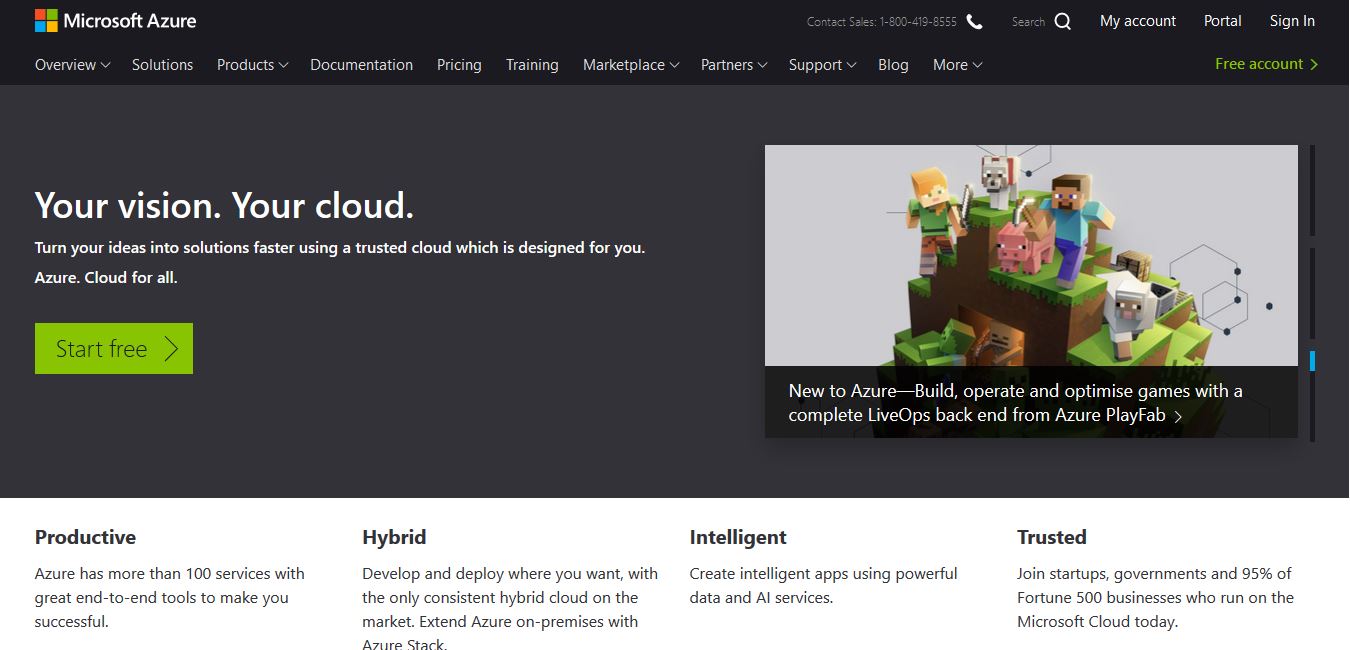
Task: Click the chevron inside the Start free button
Action: click(x=171, y=348)
